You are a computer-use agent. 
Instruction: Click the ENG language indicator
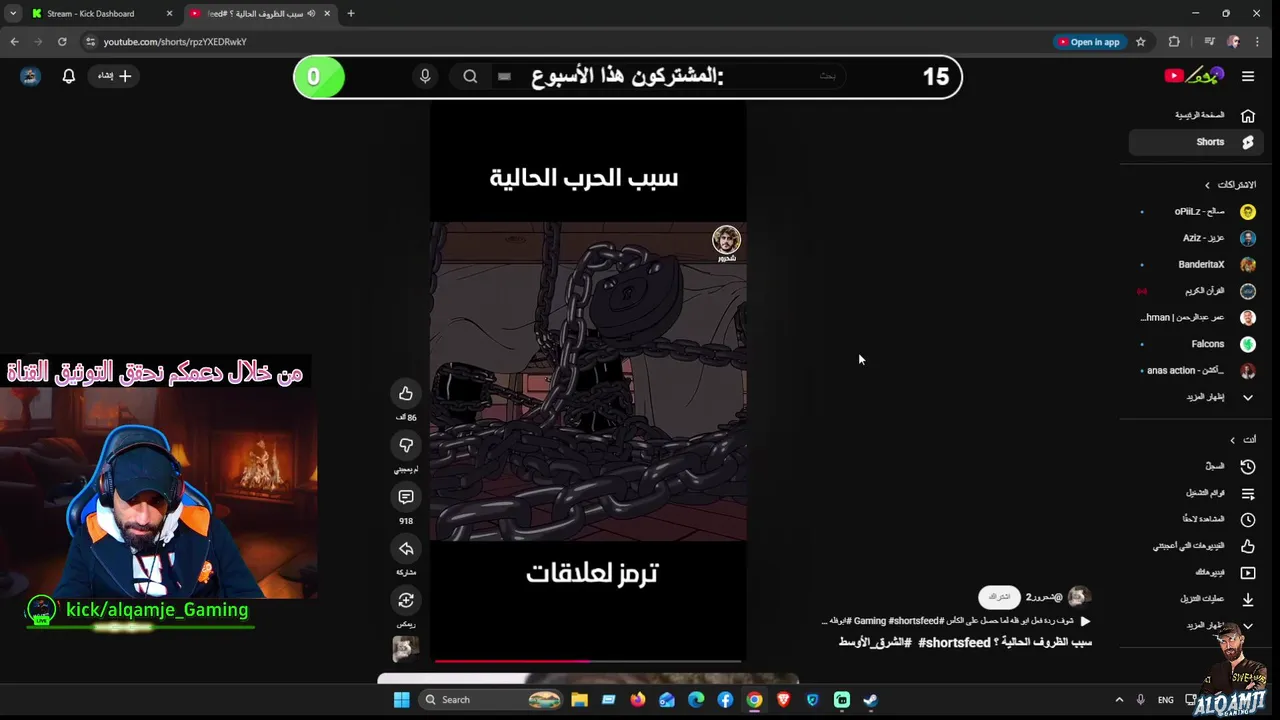[x=1165, y=700]
